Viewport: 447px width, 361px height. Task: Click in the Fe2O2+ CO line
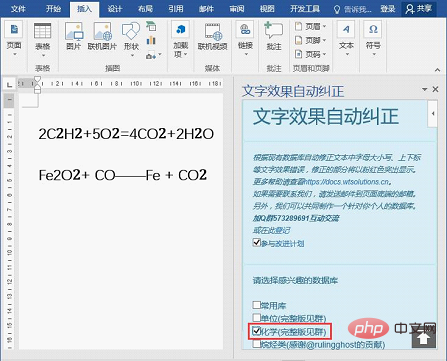pyautogui.click(x=123, y=175)
